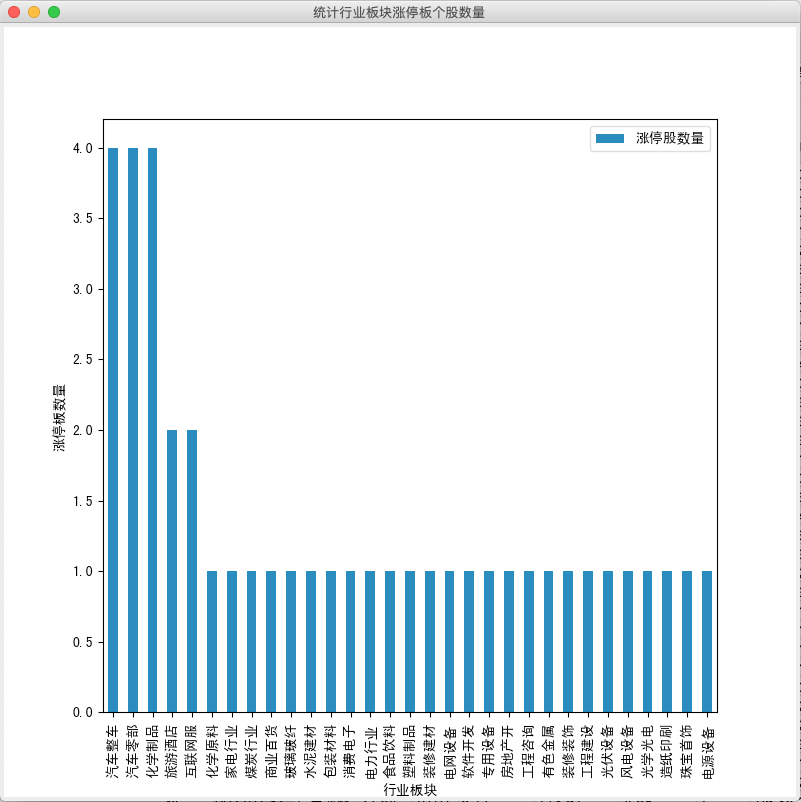The height and width of the screenshot is (802, 801).
Task: Click the x tick label 汽车整车
Action: click(x=113, y=751)
